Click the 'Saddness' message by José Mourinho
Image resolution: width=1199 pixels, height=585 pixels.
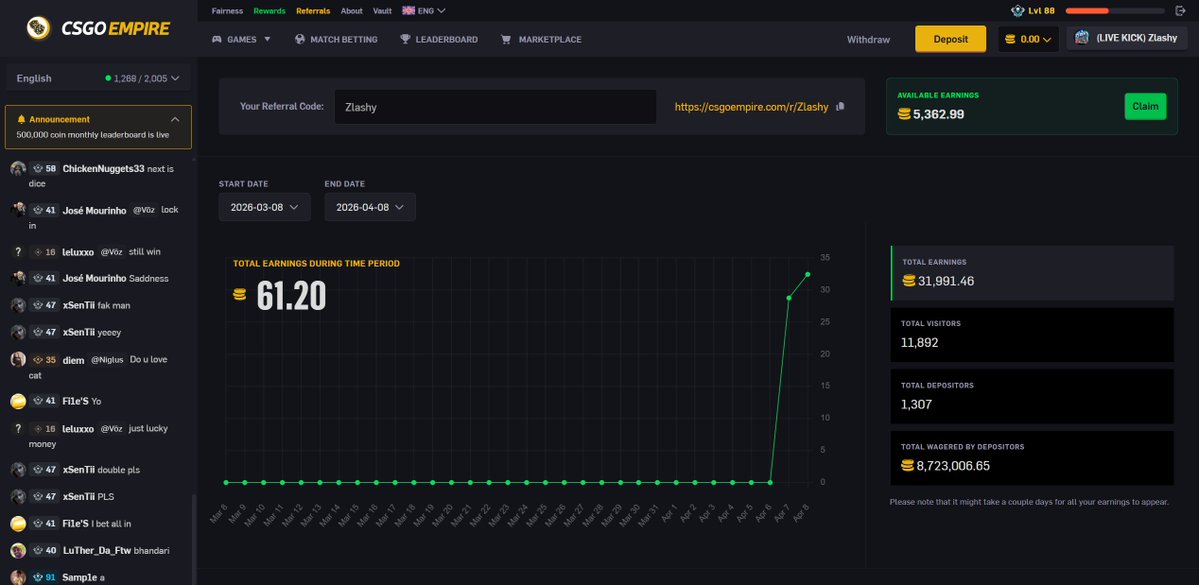click(x=148, y=278)
